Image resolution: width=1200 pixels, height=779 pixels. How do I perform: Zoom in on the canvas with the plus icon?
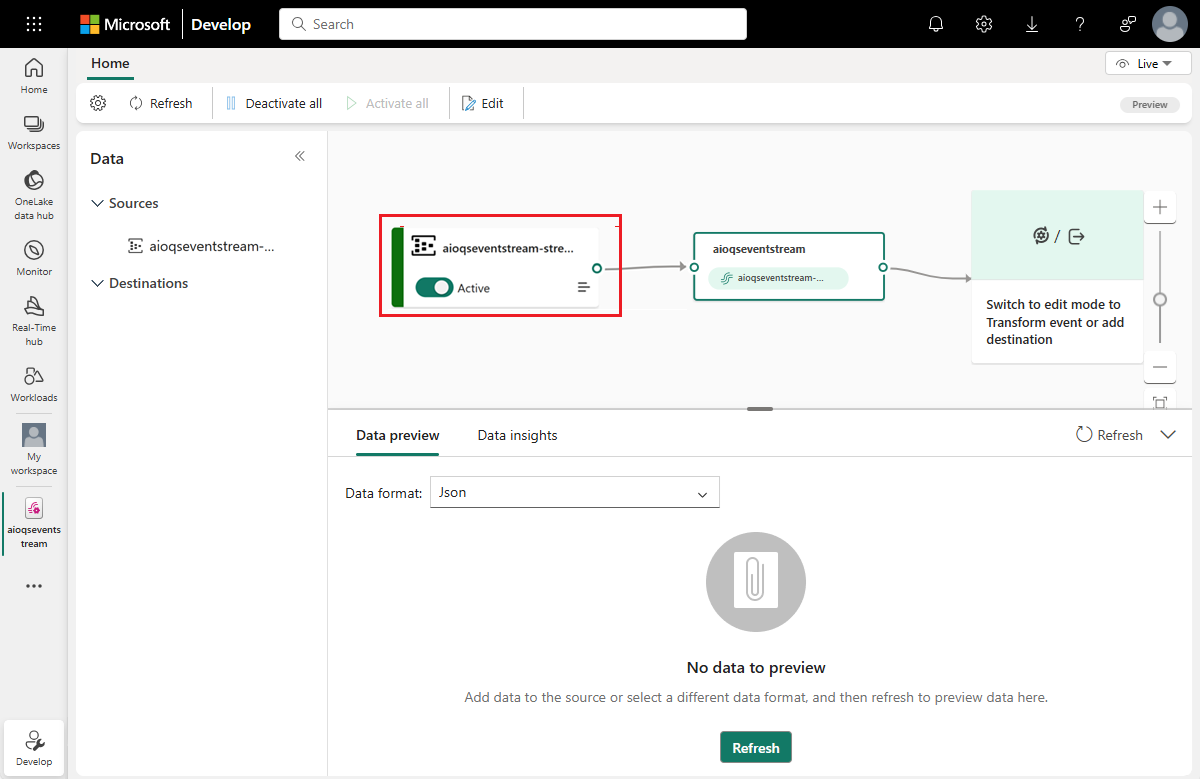pos(1159,207)
